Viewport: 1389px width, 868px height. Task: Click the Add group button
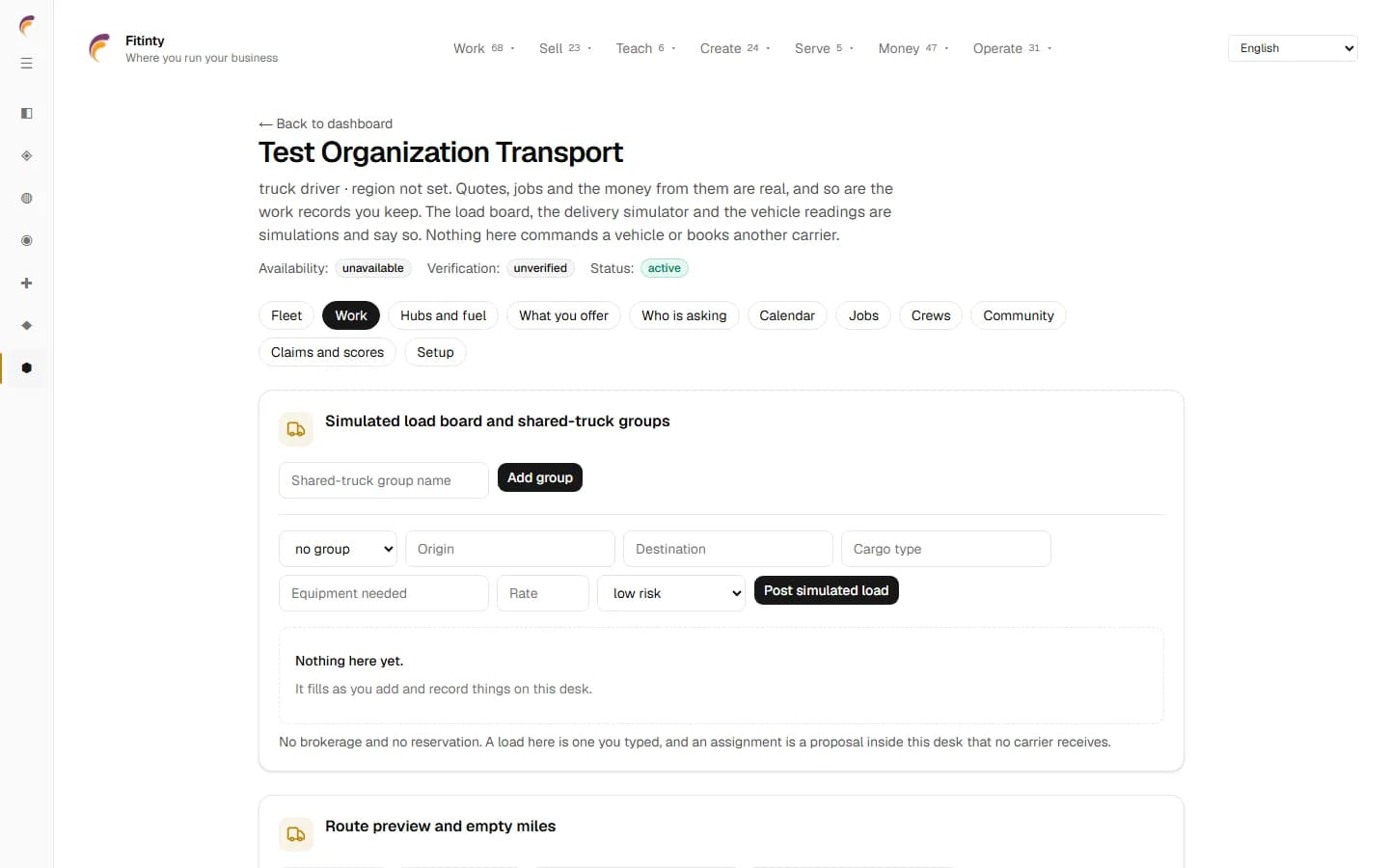[x=540, y=477]
